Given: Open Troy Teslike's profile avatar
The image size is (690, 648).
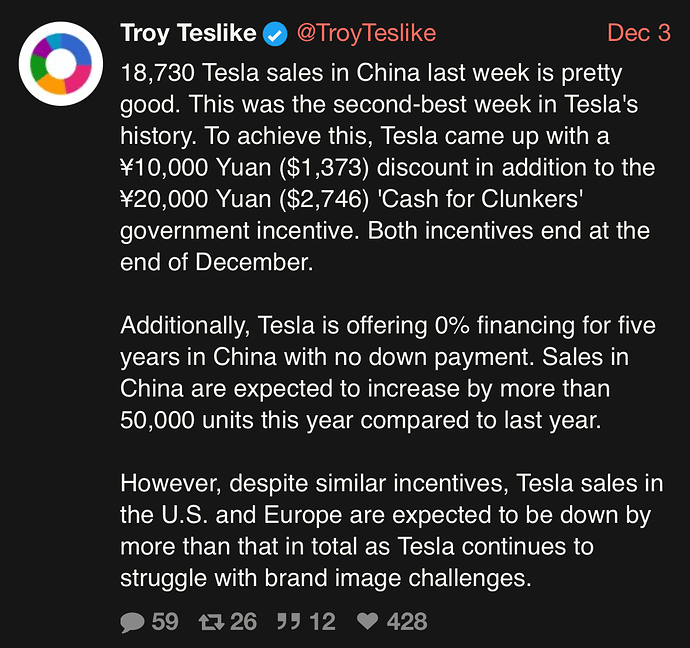Looking at the screenshot, I should click(61, 64).
